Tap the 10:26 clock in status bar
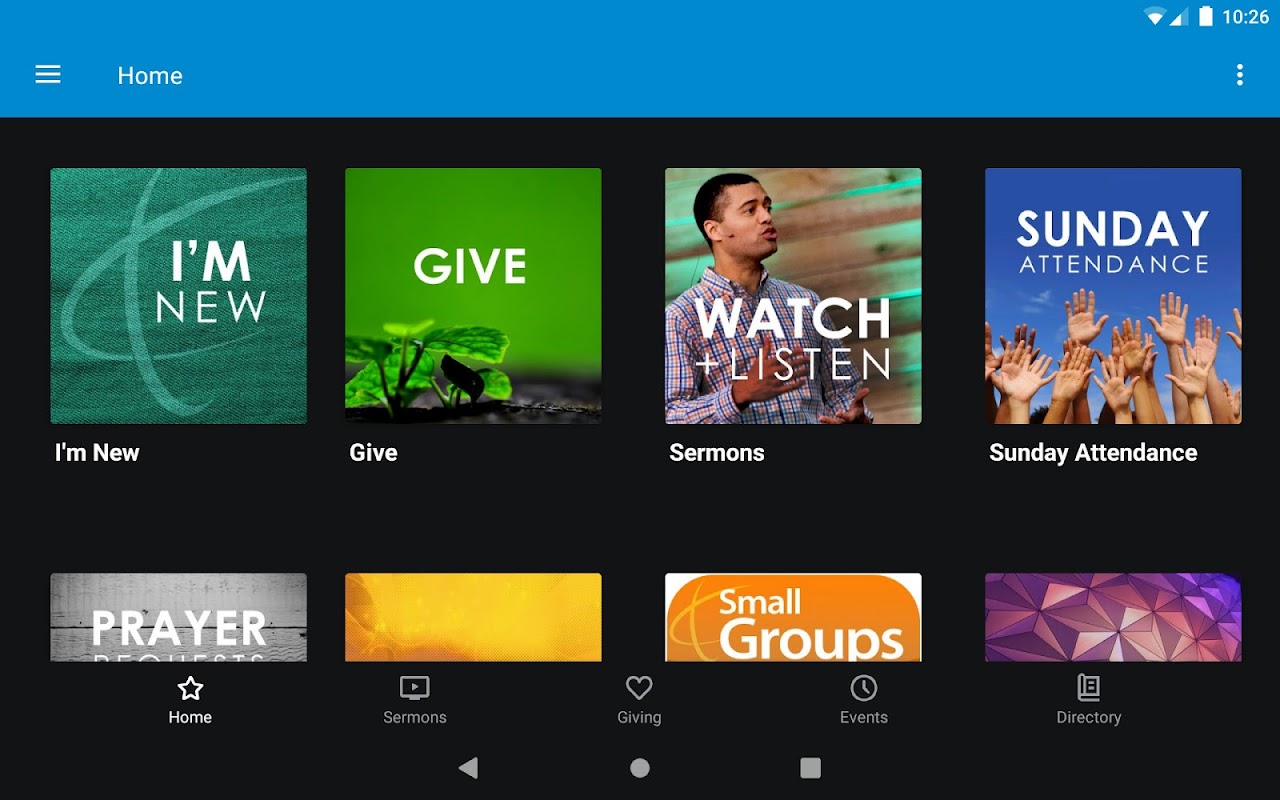 (1246, 17)
